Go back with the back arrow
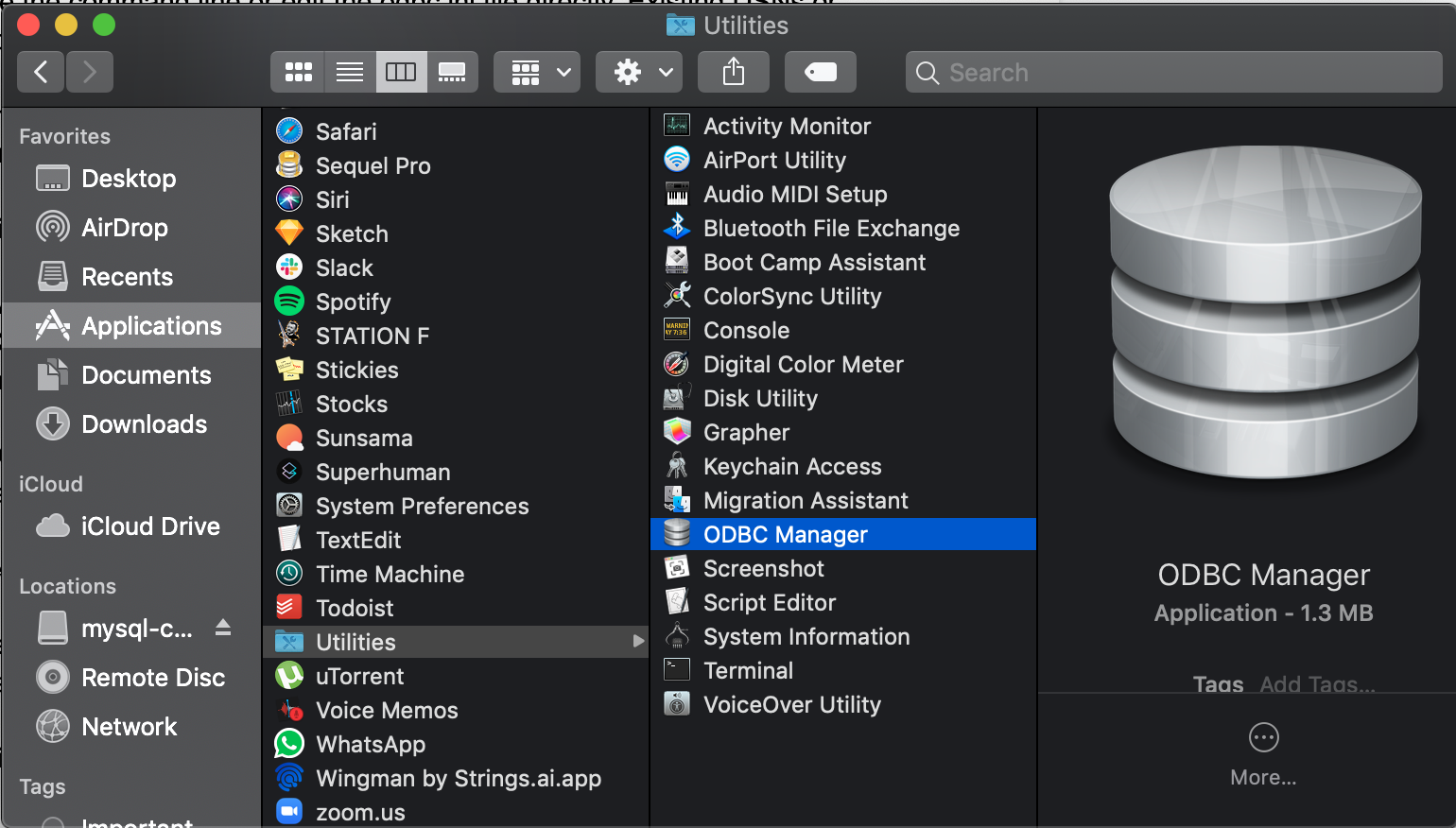 coord(41,72)
